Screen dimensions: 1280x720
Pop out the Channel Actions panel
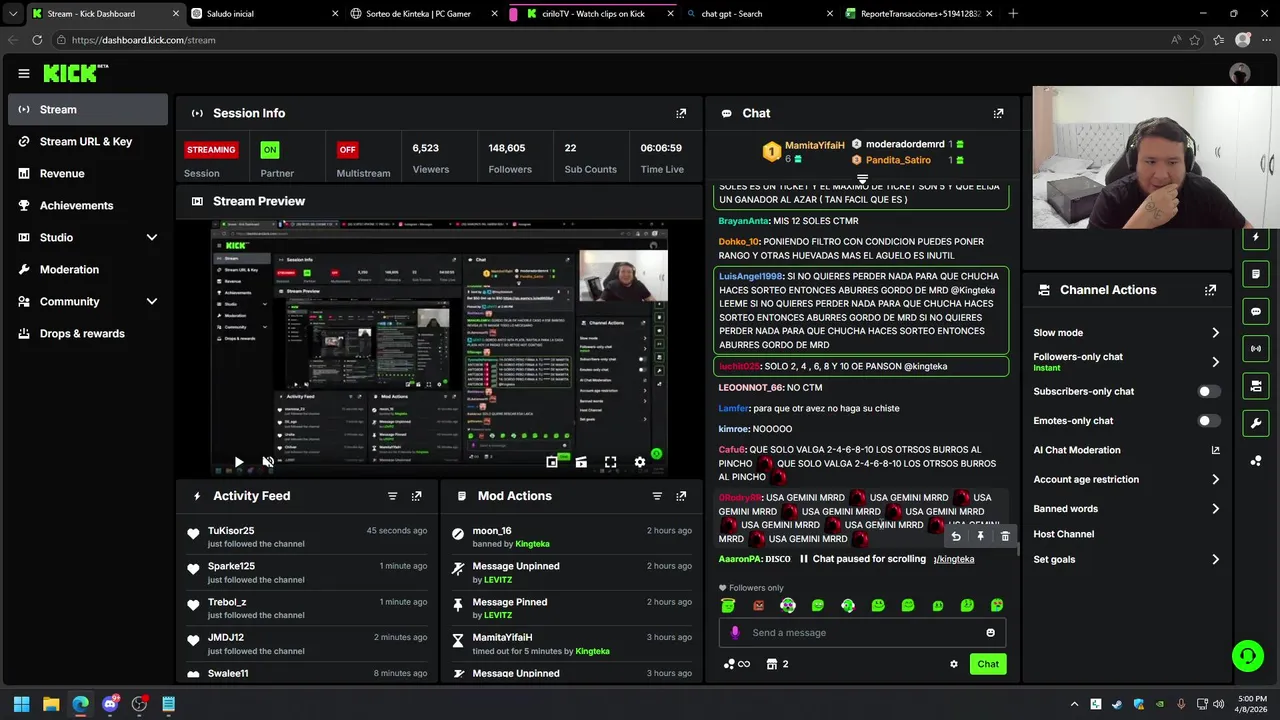click(x=1210, y=290)
